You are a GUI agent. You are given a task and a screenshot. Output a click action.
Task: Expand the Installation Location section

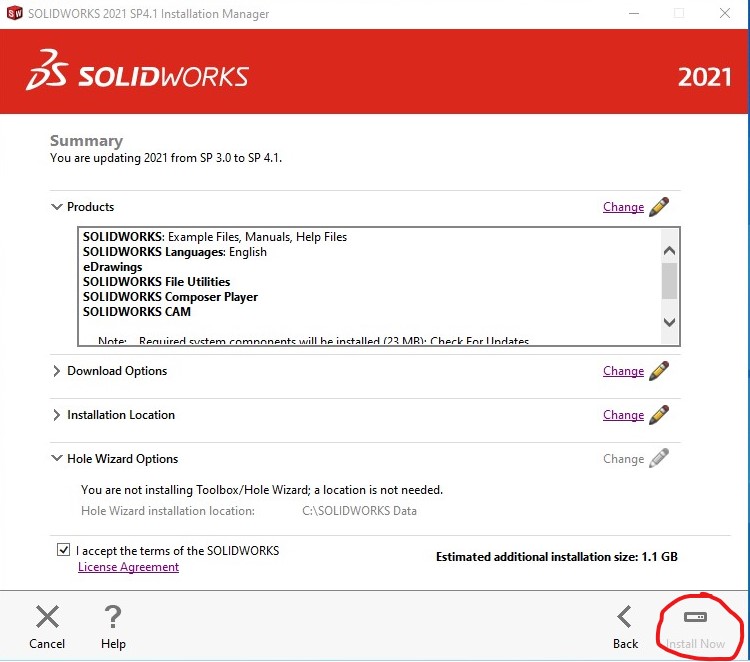click(56, 415)
